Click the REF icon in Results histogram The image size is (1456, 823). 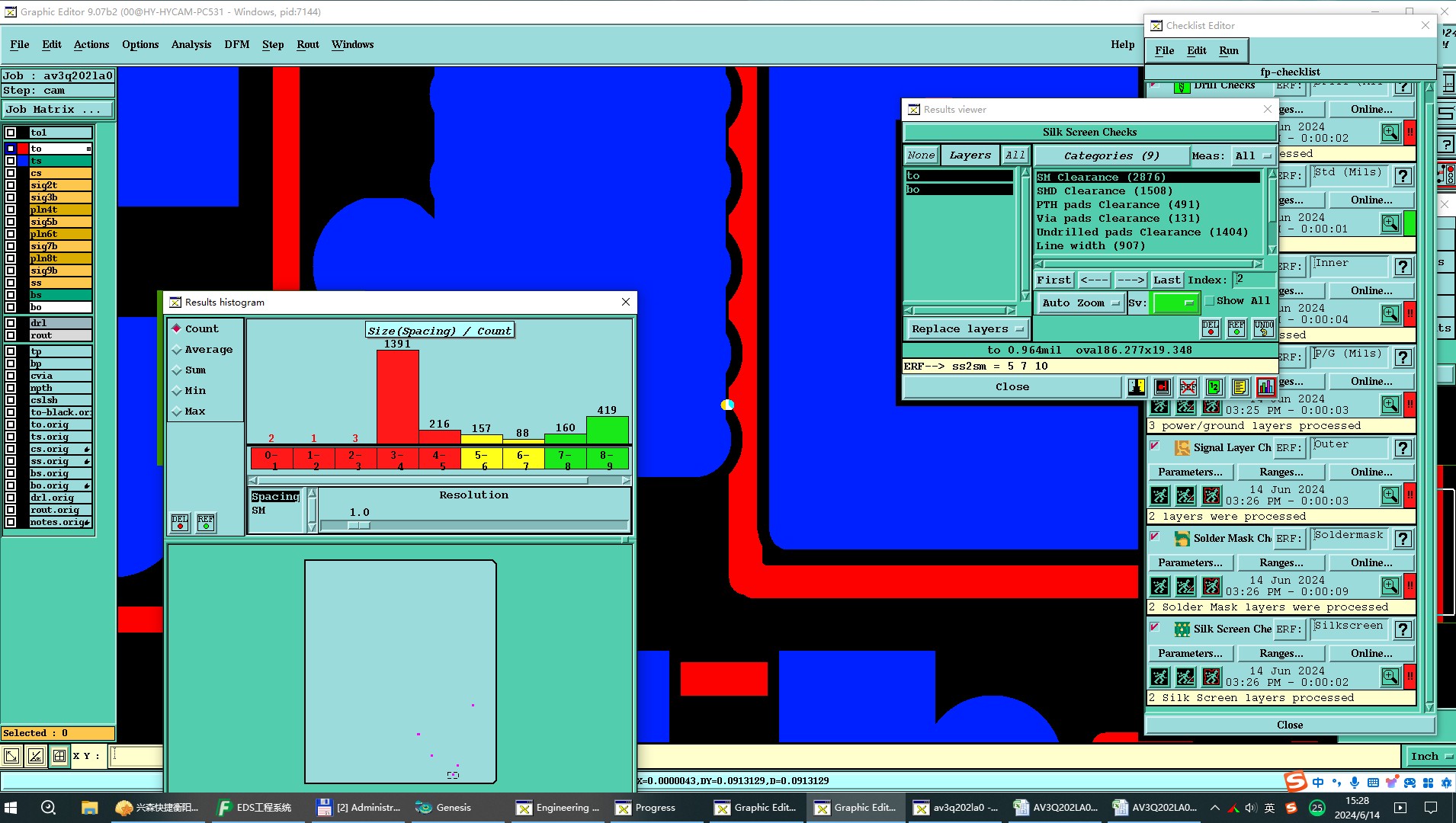click(x=206, y=522)
